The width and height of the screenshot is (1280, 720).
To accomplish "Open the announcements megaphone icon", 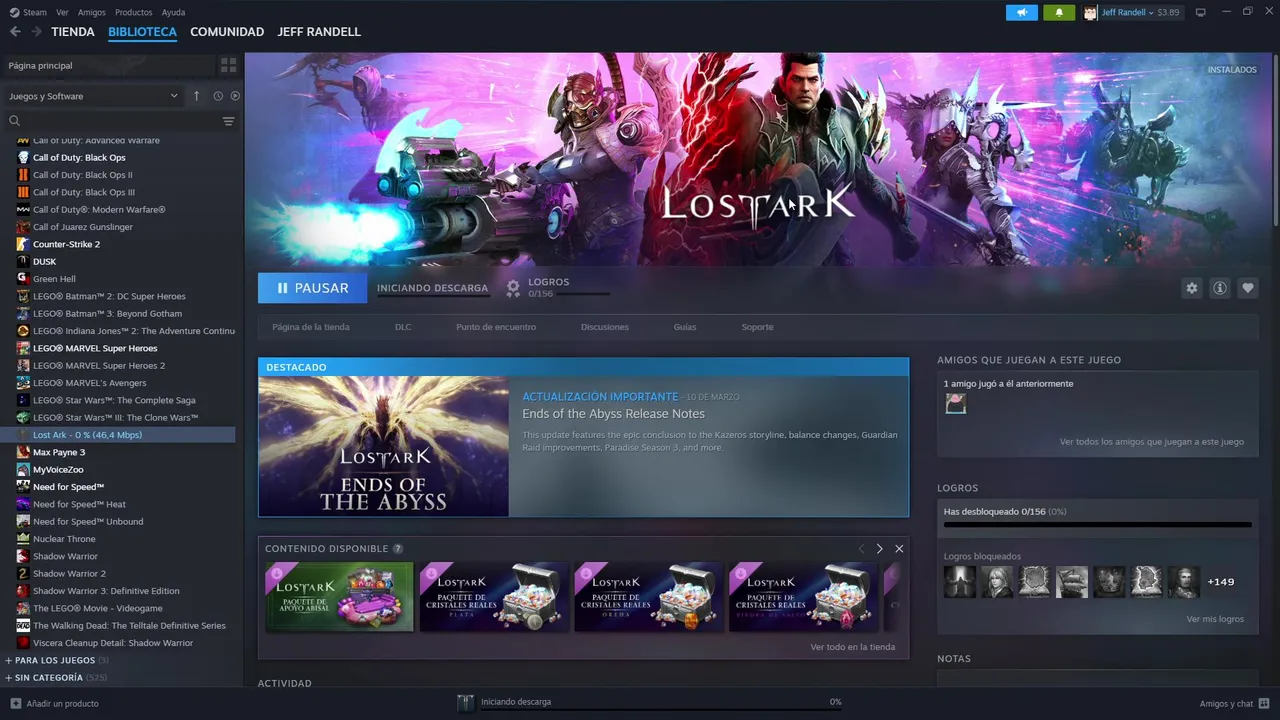I will coord(1021,12).
